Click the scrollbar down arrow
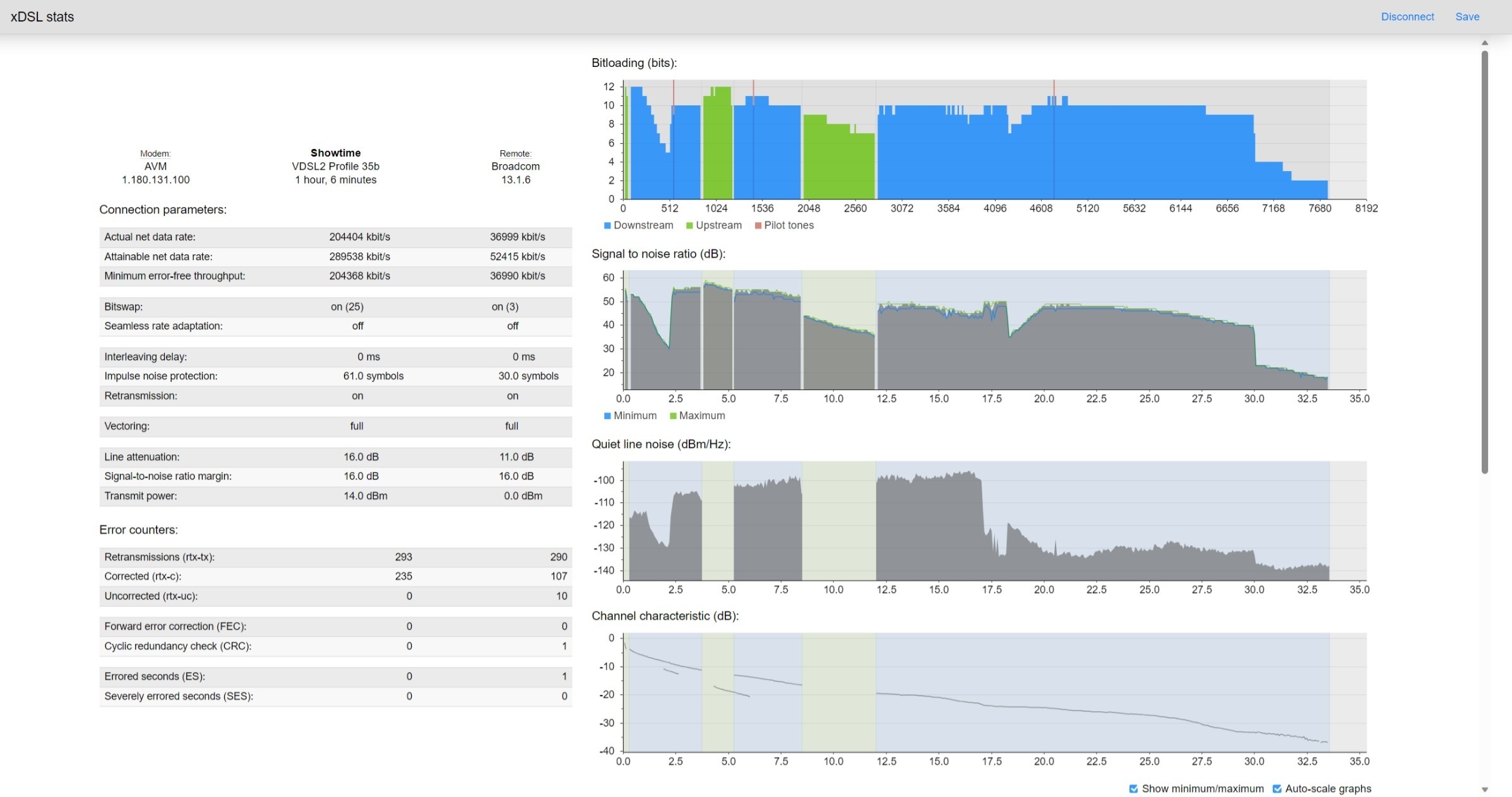This screenshot has height=797, width=1512. click(x=1485, y=789)
